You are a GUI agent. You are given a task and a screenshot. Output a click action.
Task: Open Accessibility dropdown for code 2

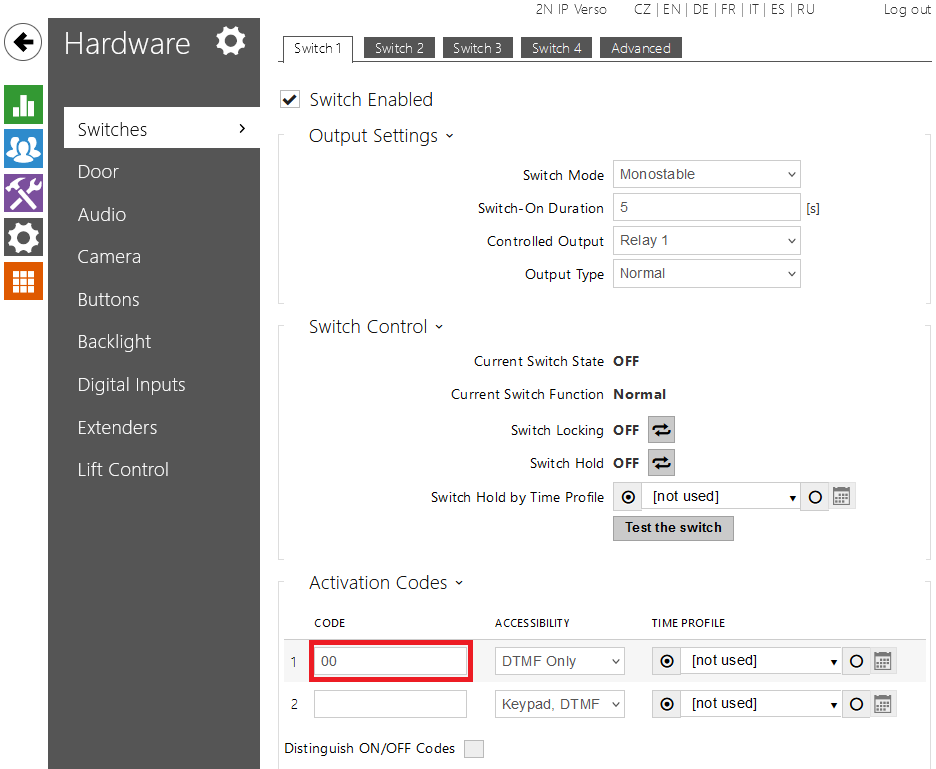pos(559,704)
